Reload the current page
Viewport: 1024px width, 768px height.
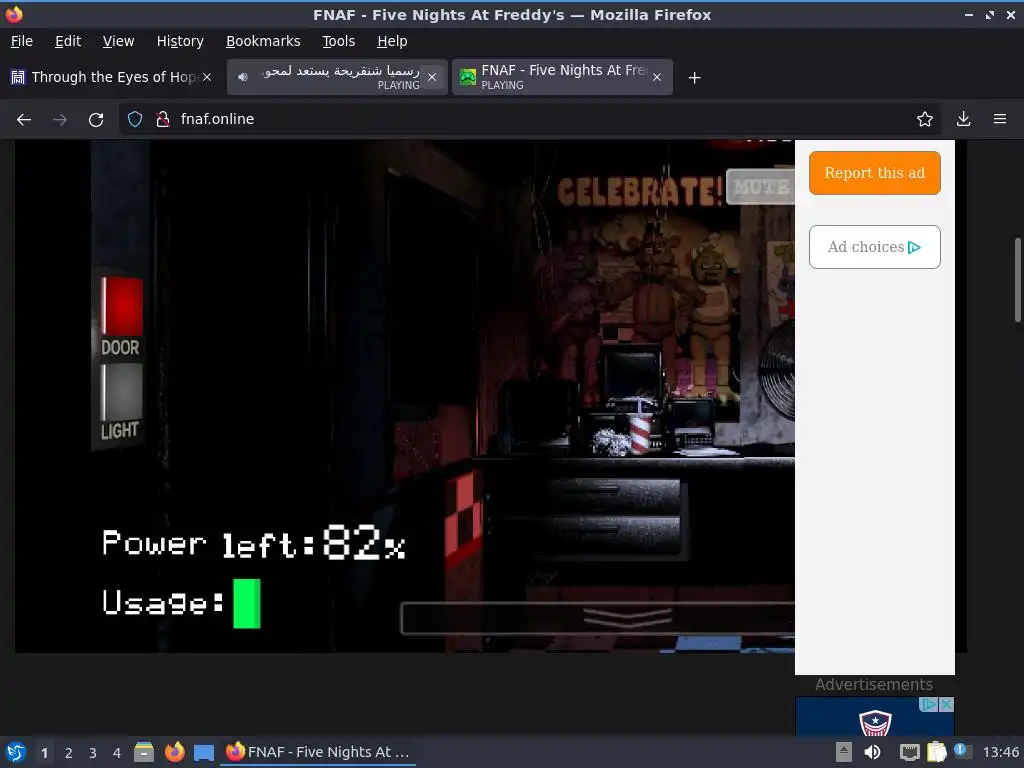click(x=96, y=120)
